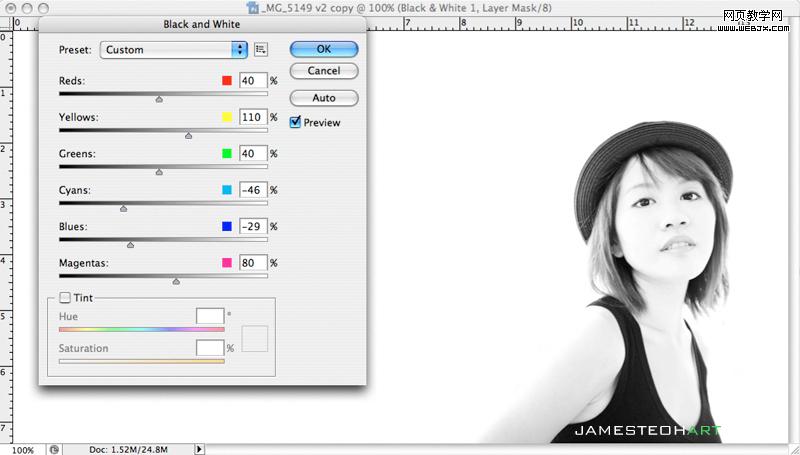Click the yellow color chip beside Yellows
Screen dimensions: 800x455
tap(227, 117)
